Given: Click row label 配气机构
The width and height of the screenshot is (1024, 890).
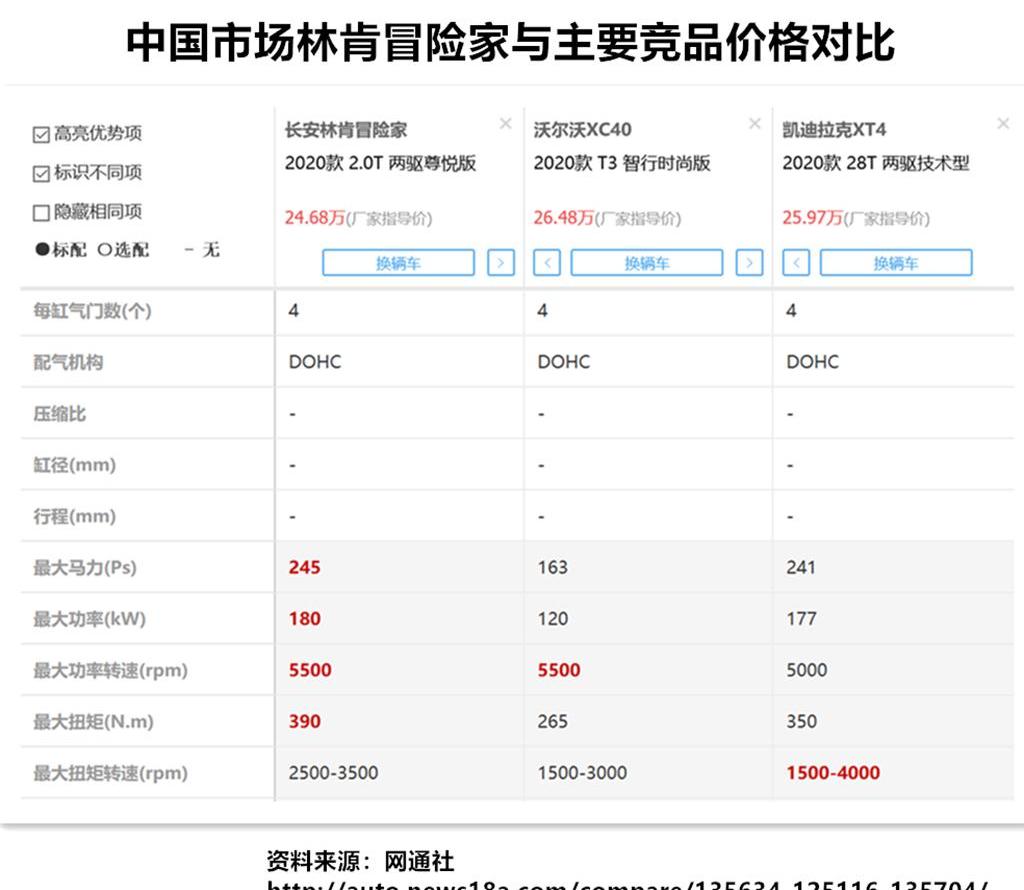Looking at the screenshot, I should (x=68, y=362).
